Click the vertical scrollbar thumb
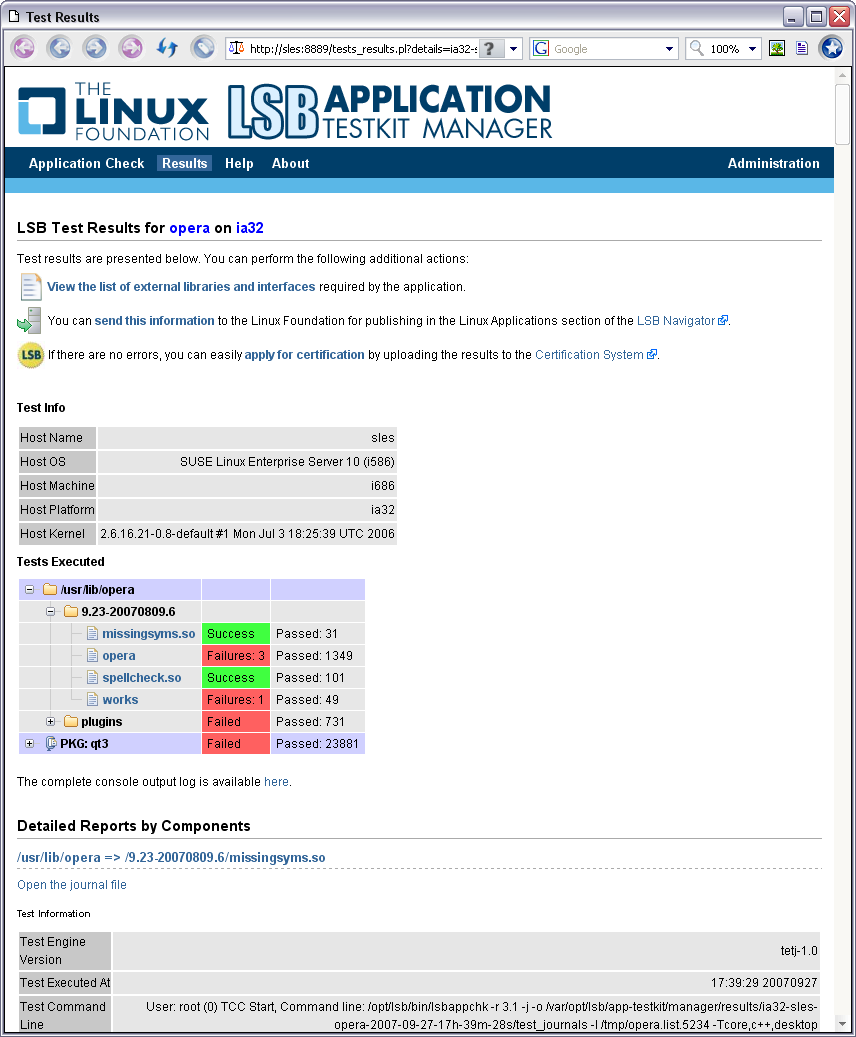Viewport: 856px width, 1037px height. (x=842, y=114)
